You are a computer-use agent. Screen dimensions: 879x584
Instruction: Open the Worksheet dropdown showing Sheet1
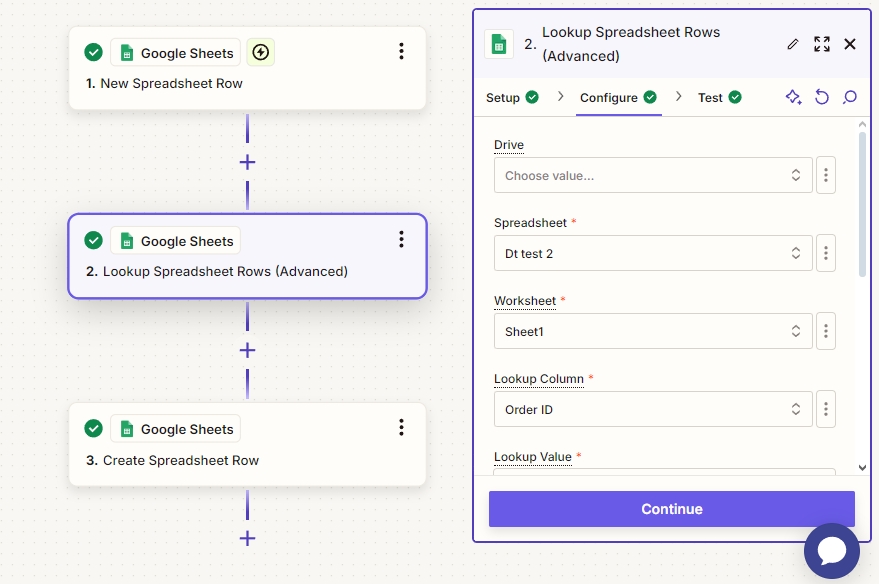point(653,331)
